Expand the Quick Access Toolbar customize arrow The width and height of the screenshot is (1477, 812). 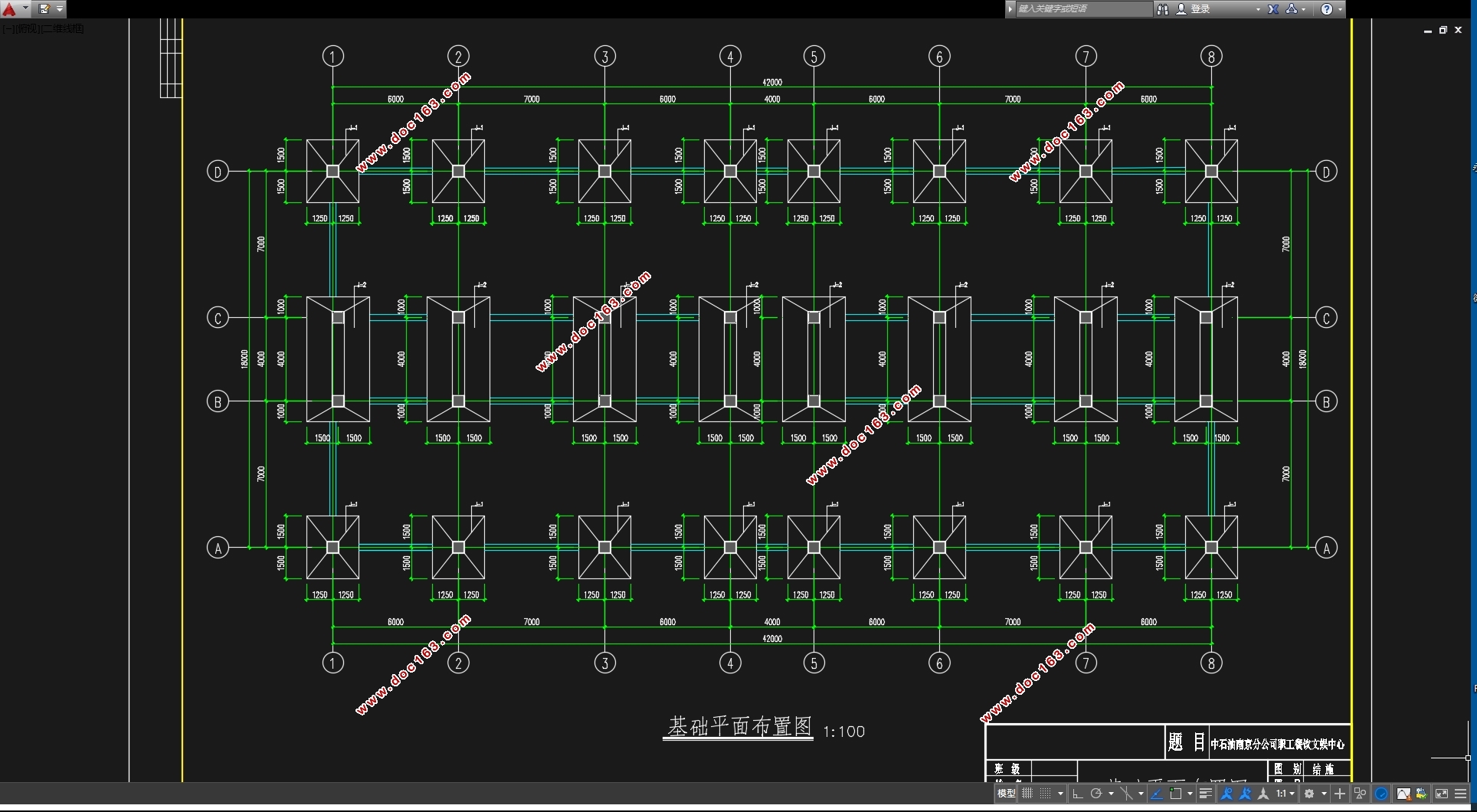(60, 9)
